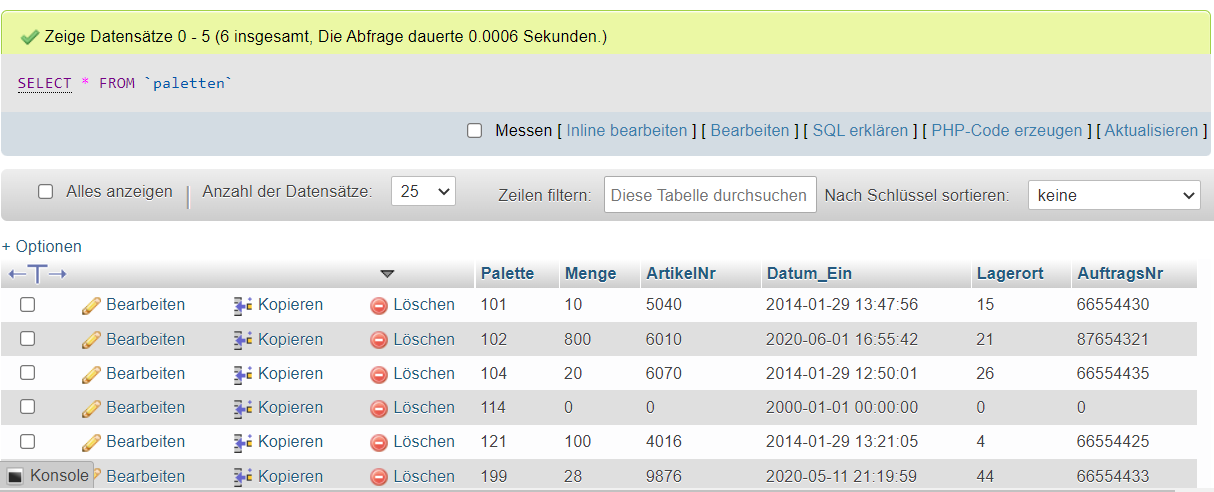This screenshot has height=492, width=1214.
Task: Click the Konsole terminal icon
Action: coord(15,476)
